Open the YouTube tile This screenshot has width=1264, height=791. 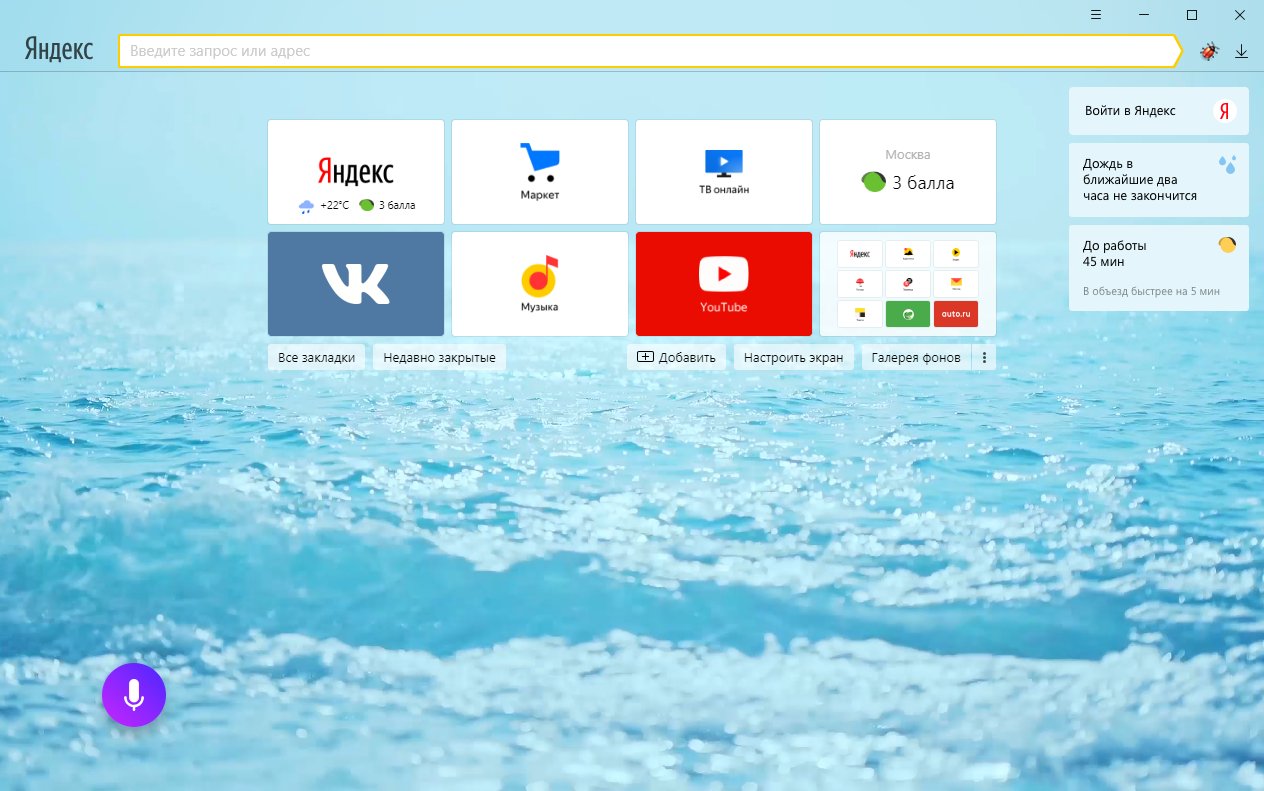point(724,284)
